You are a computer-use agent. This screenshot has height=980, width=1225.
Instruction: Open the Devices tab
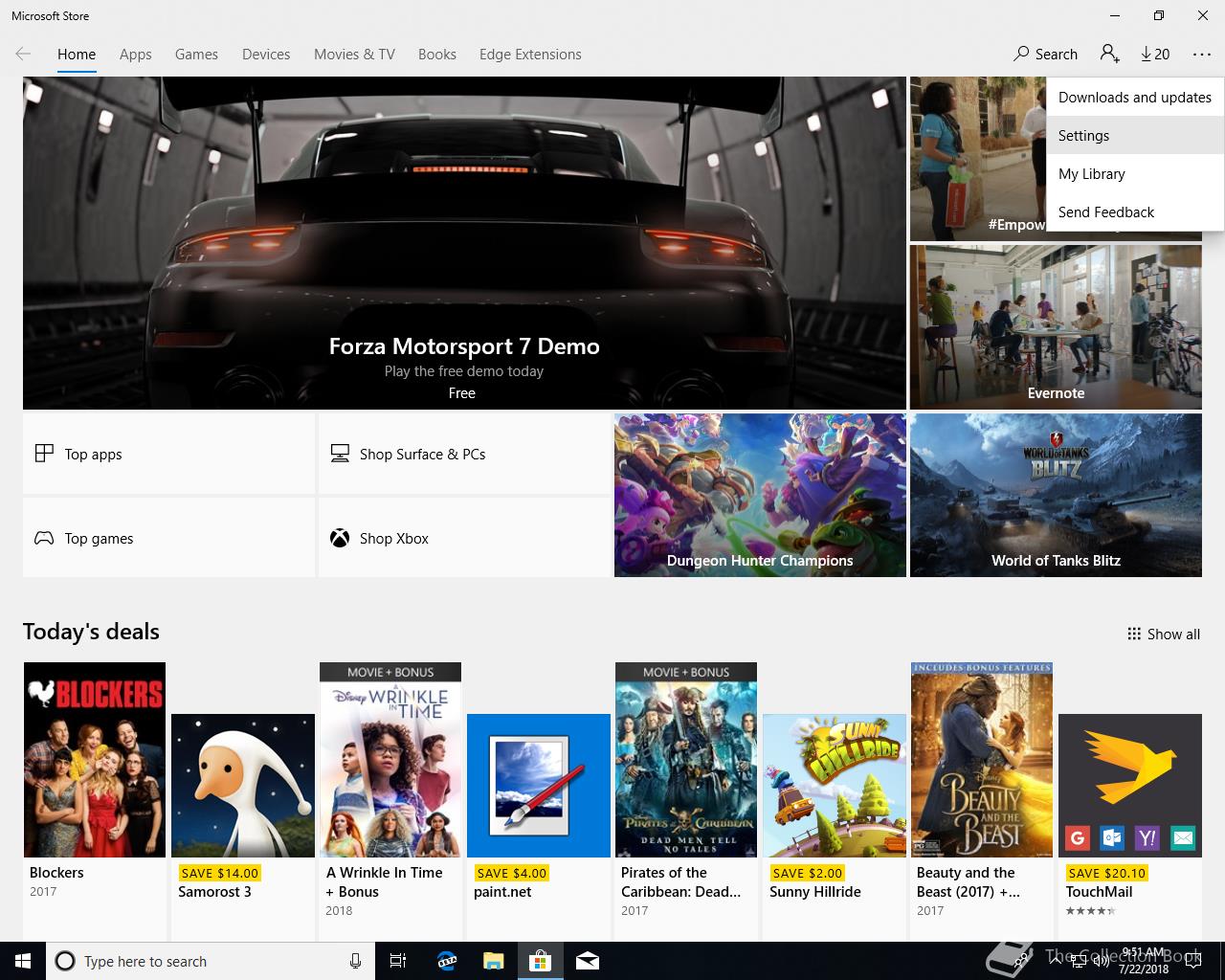(266, 55)
